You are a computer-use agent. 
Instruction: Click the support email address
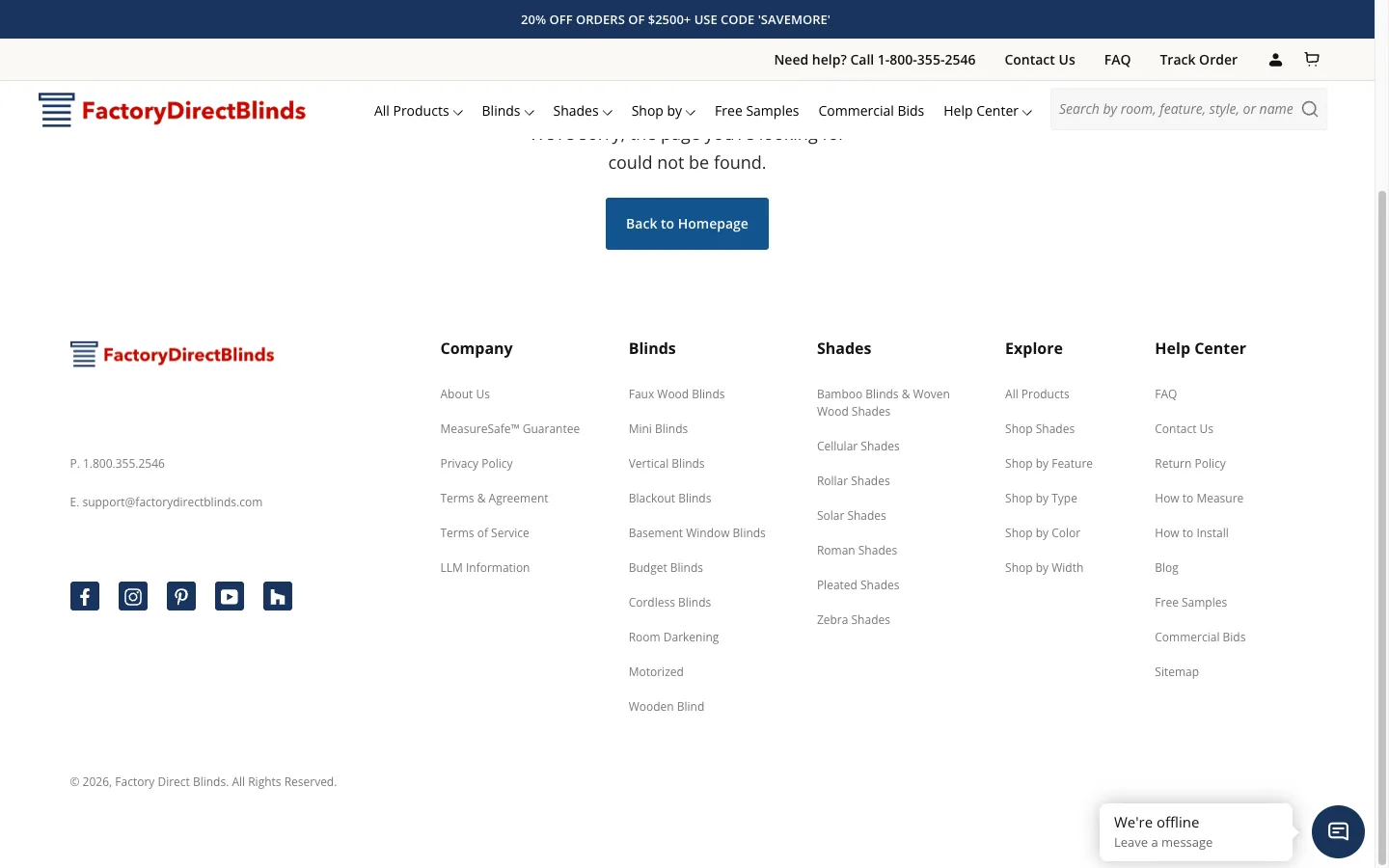pos(173,502)
